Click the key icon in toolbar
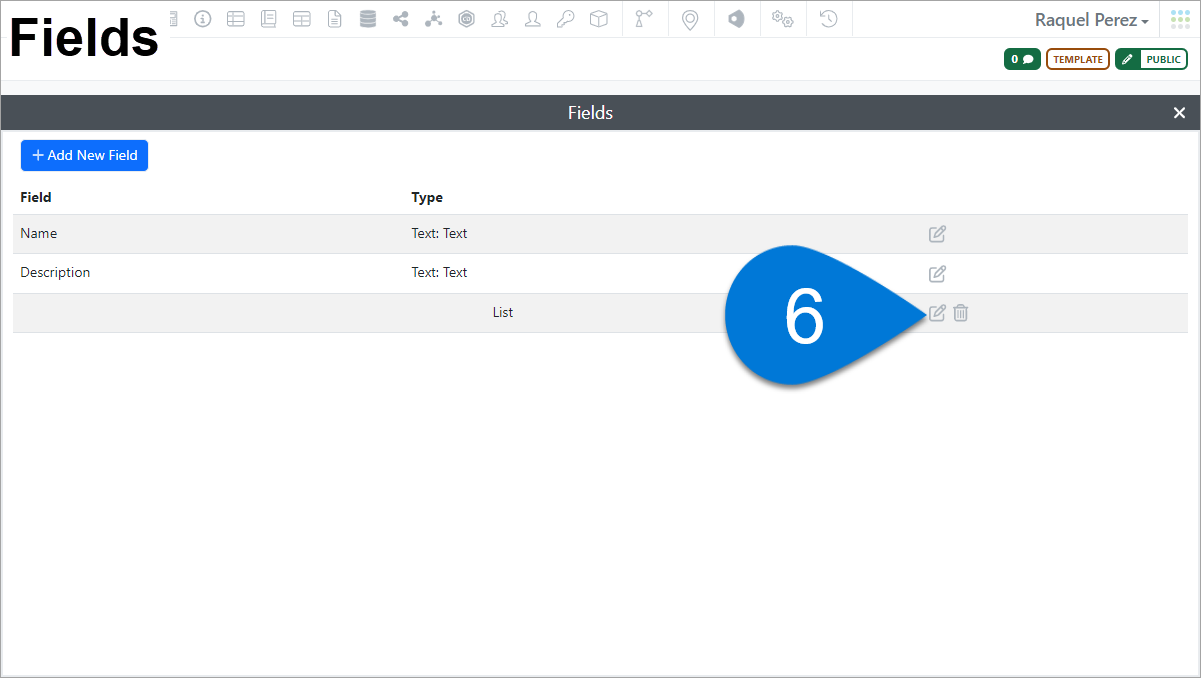Image resolution: width=1201 pixels, height=678 pixels. 566,19
